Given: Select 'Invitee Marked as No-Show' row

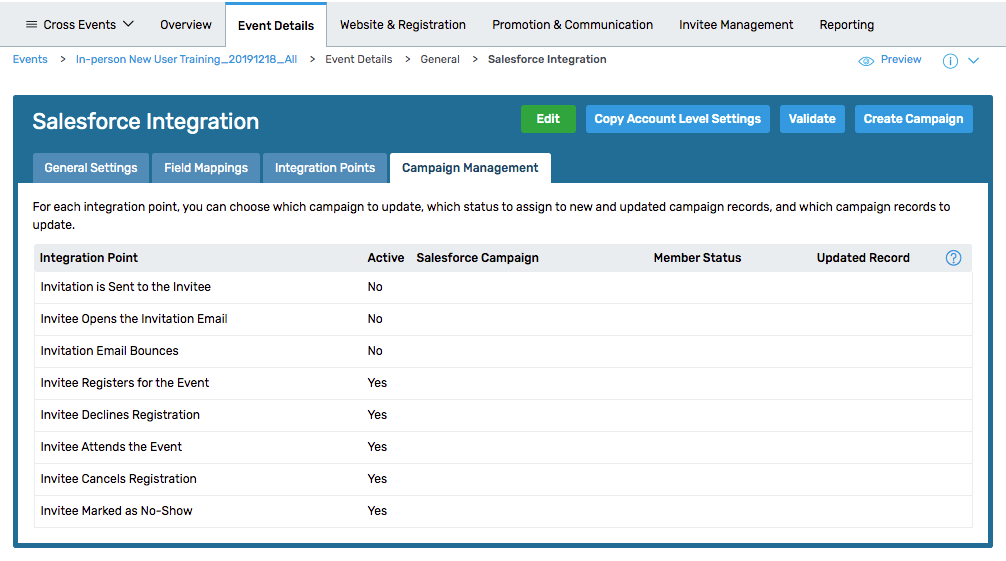Looking at the screenshot, I should click(503, 511).
